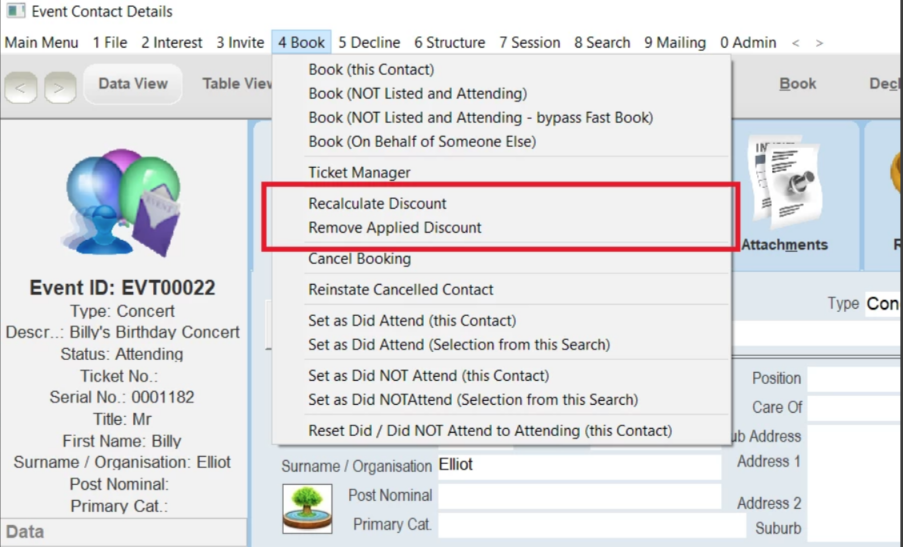This screenshot has height=547, width=903.
Task: Choose Remove Applied Discount menu entry
Action: [394, 227]
